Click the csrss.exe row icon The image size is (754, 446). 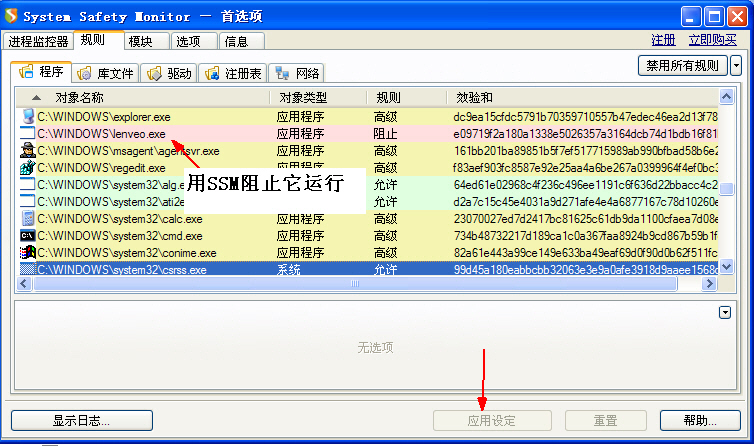pos(28,269)
